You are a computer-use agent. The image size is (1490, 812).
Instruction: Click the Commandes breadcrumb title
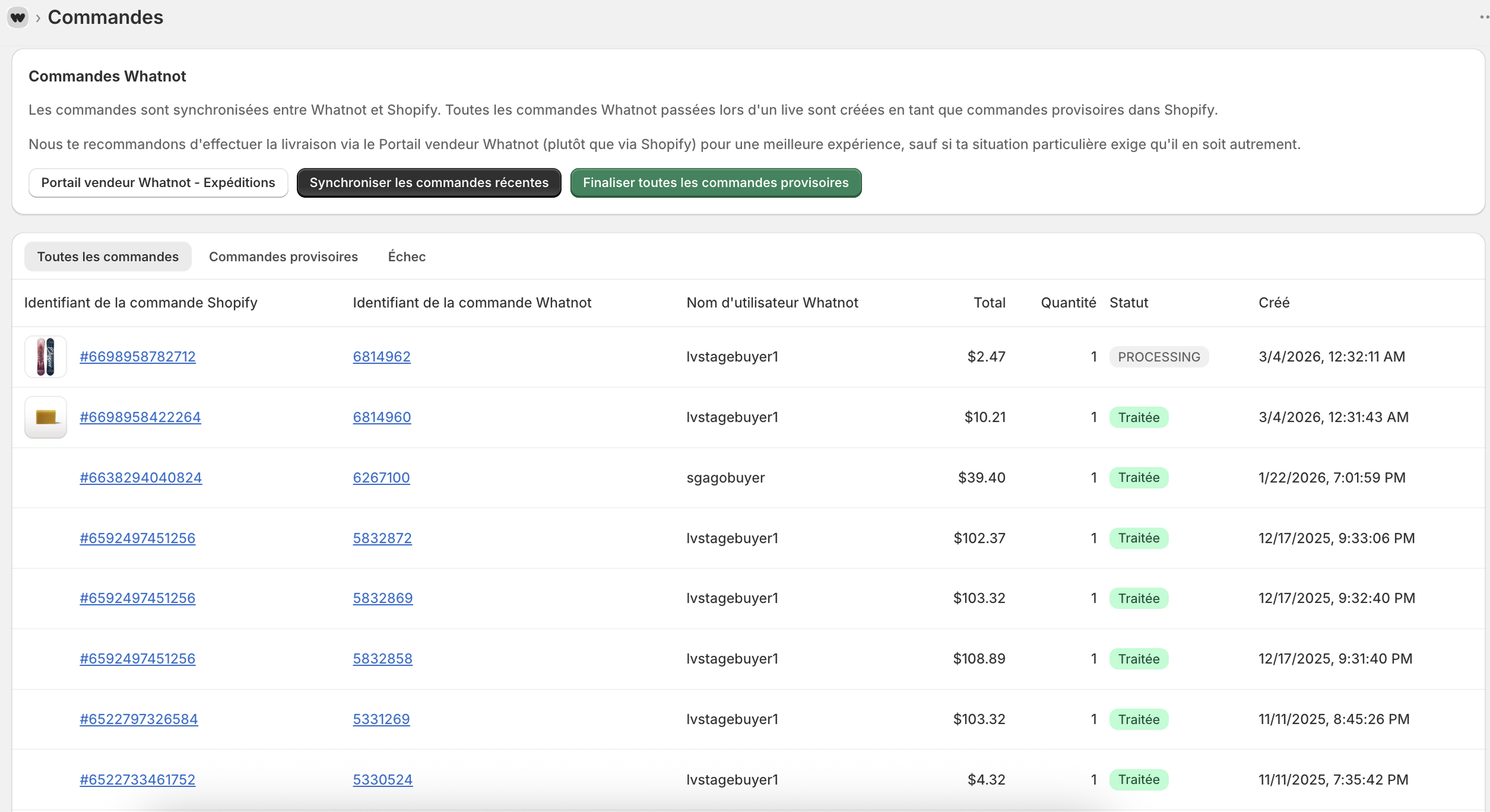pyautogui.click(x=105, y=17)
